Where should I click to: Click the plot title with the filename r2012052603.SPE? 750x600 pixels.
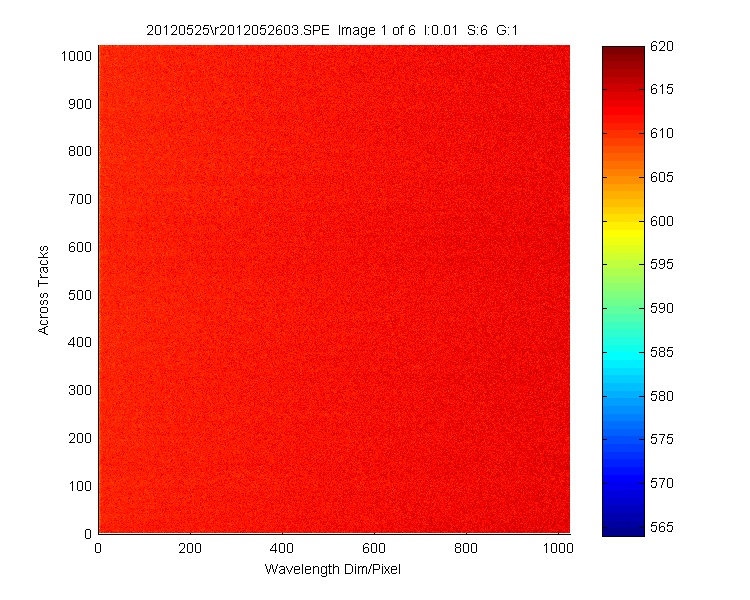(x=332, y=31)
